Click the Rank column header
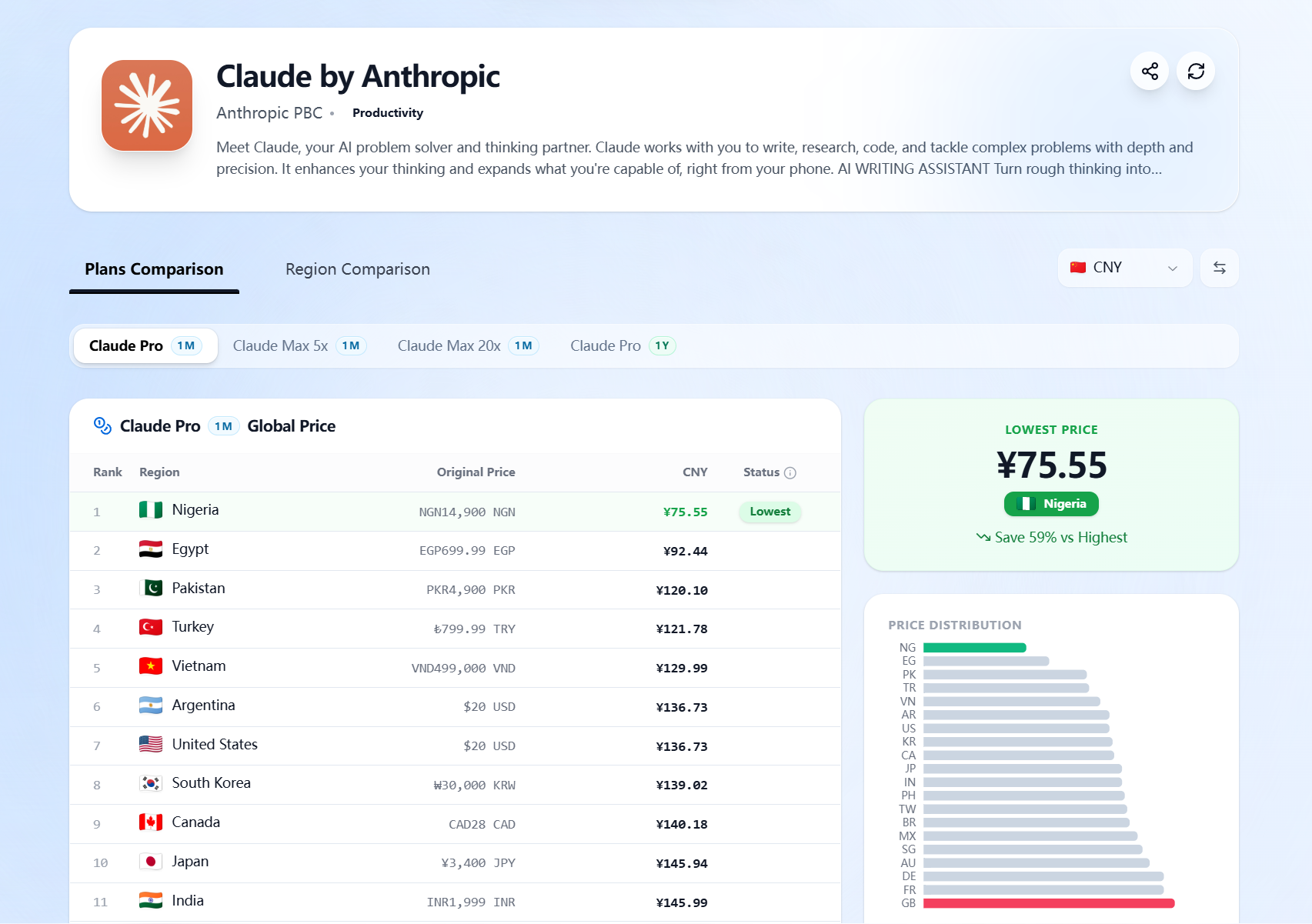 coord(108,472)
